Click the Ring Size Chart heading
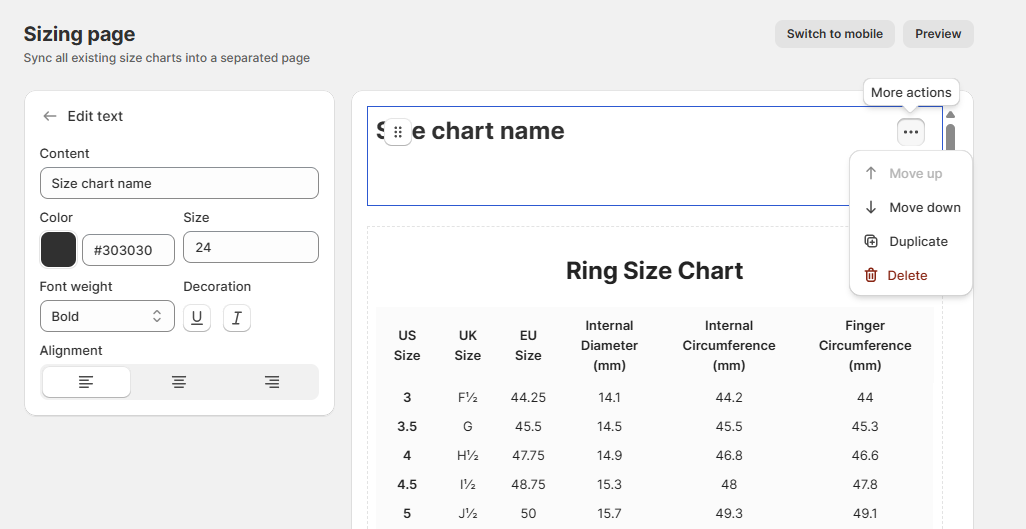Viewport: 1026px width, 529px height. [654, 271]
